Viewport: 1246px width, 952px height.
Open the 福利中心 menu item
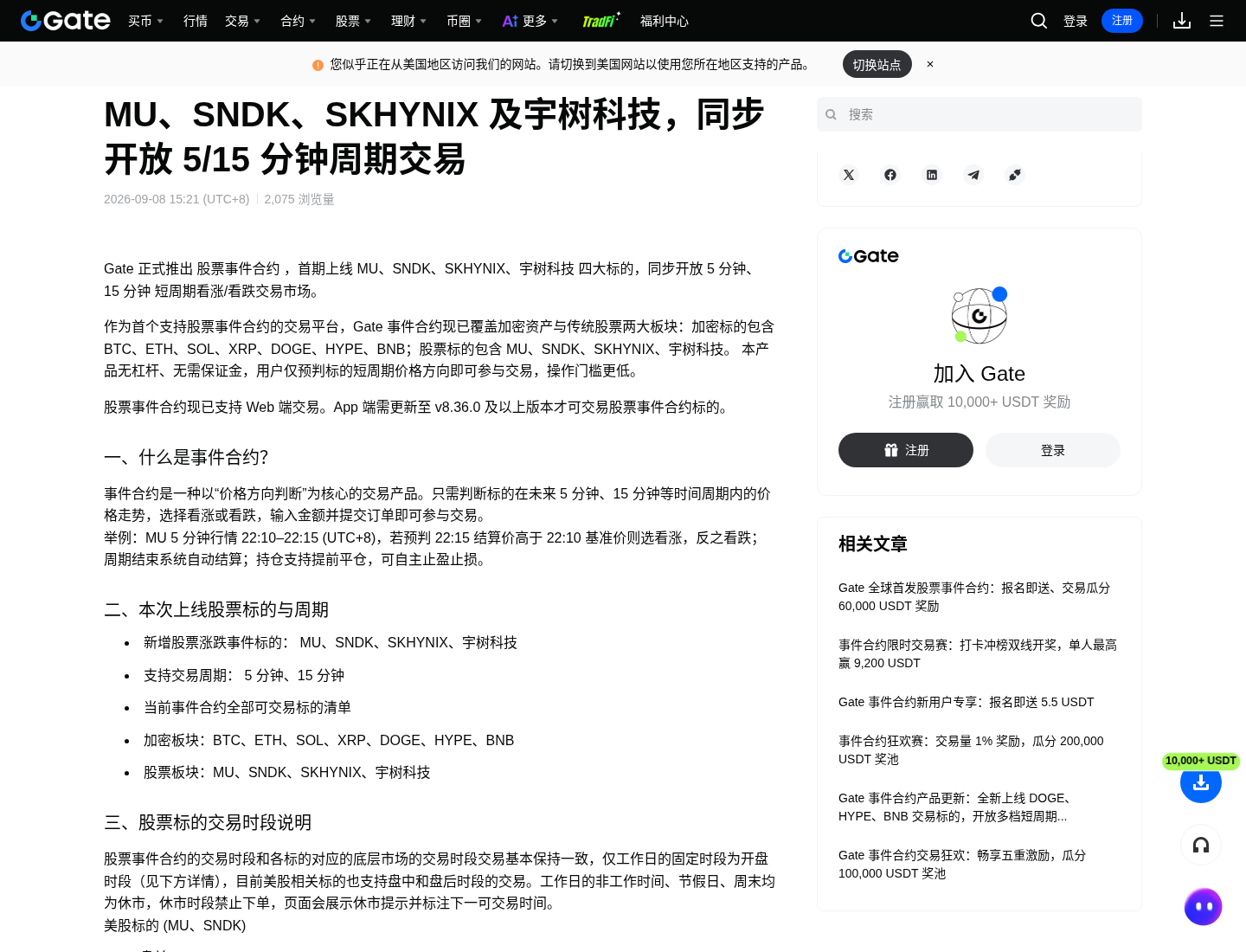[665, 21]
